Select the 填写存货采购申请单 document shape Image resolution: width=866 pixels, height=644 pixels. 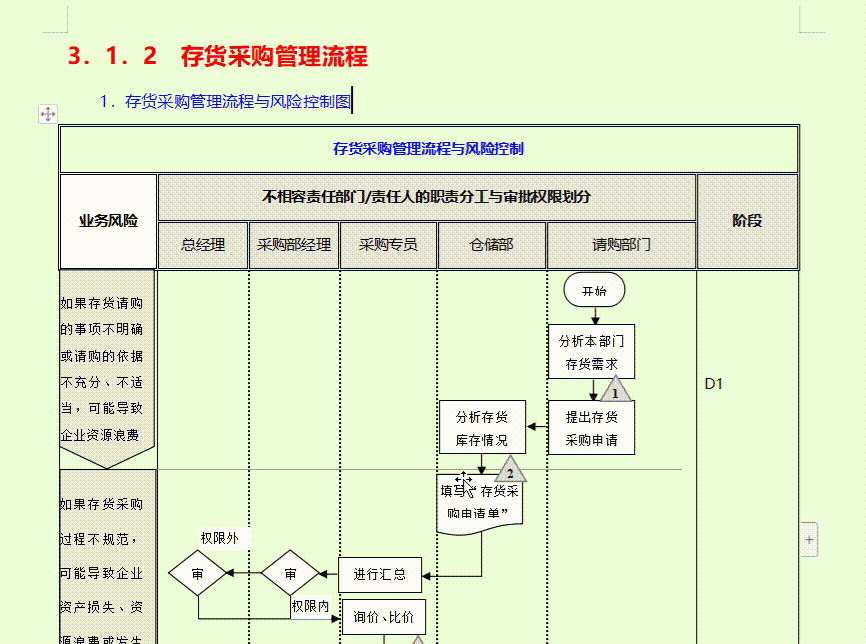[x=480, y=504]
